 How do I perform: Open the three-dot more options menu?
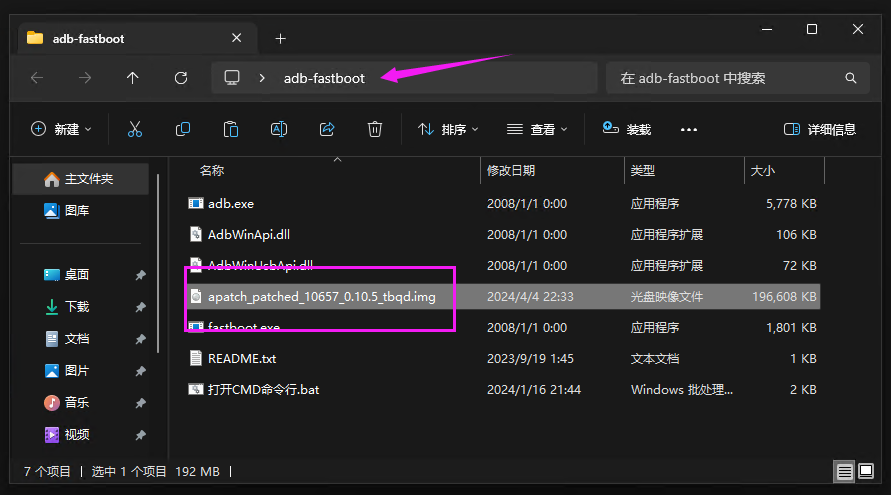(689, 129)
